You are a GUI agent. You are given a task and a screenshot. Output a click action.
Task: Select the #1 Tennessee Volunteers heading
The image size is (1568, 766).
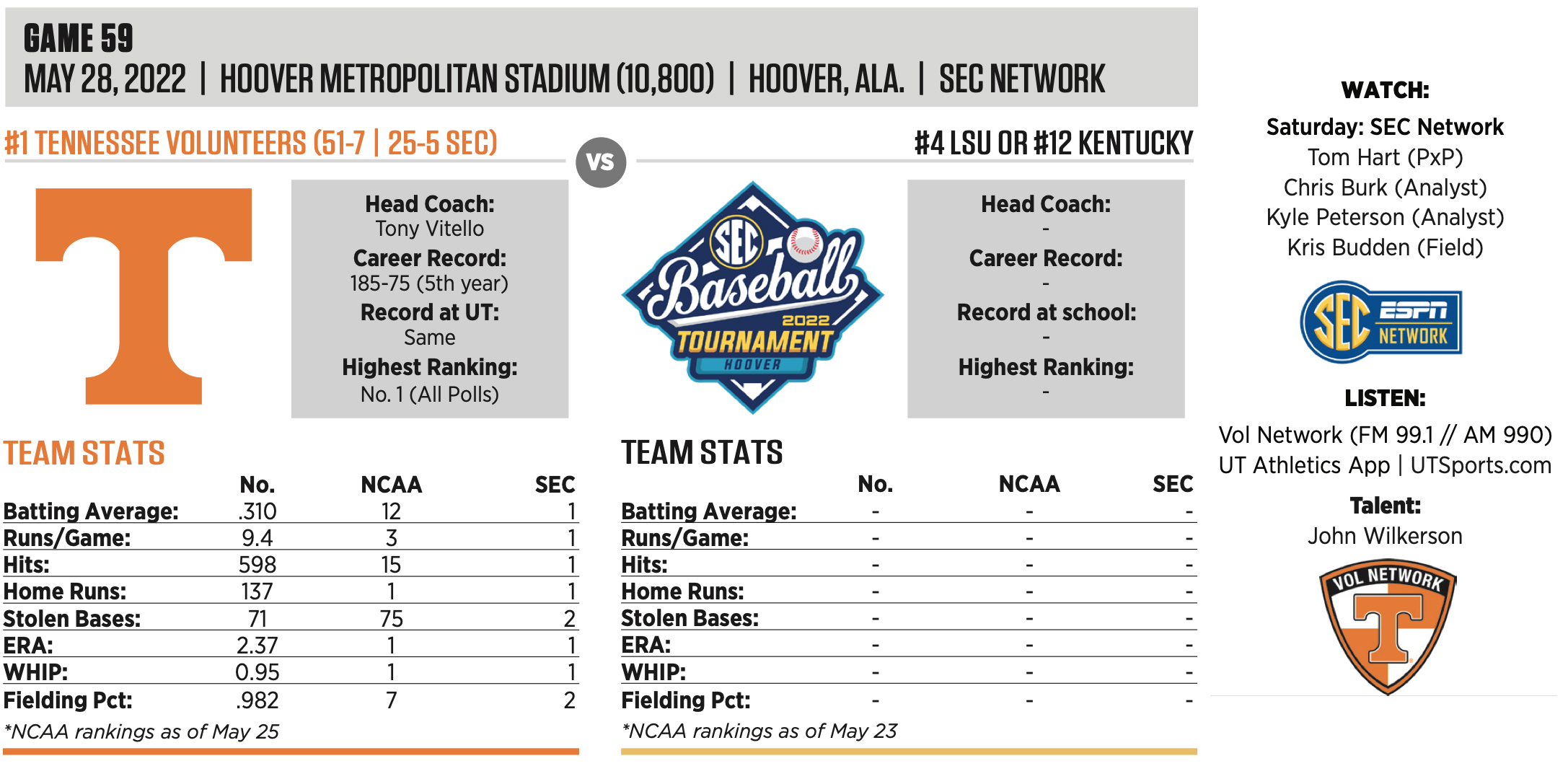pos(251,143)
